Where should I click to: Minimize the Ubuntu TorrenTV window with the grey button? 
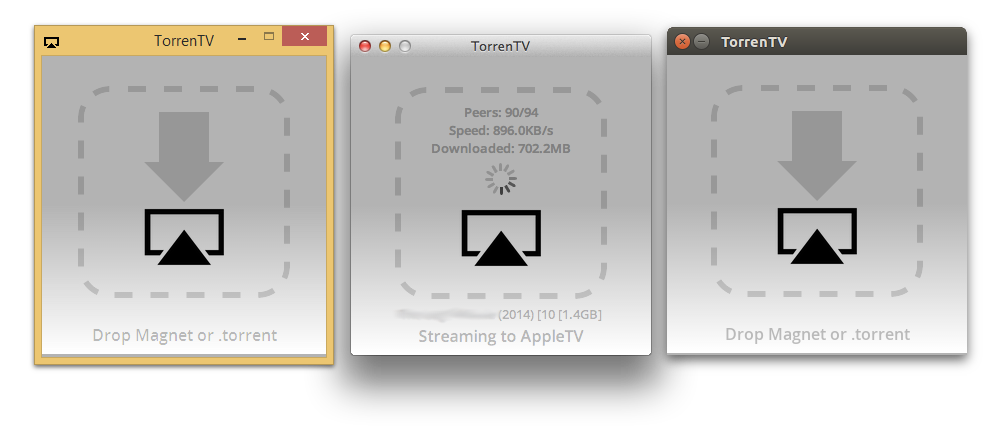click(x=701, y=42)
